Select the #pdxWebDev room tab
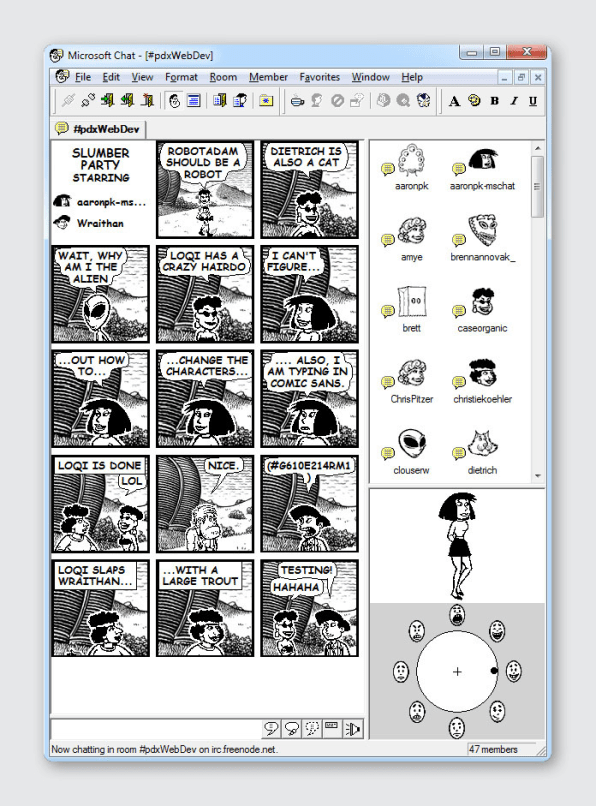 point(98,129)
